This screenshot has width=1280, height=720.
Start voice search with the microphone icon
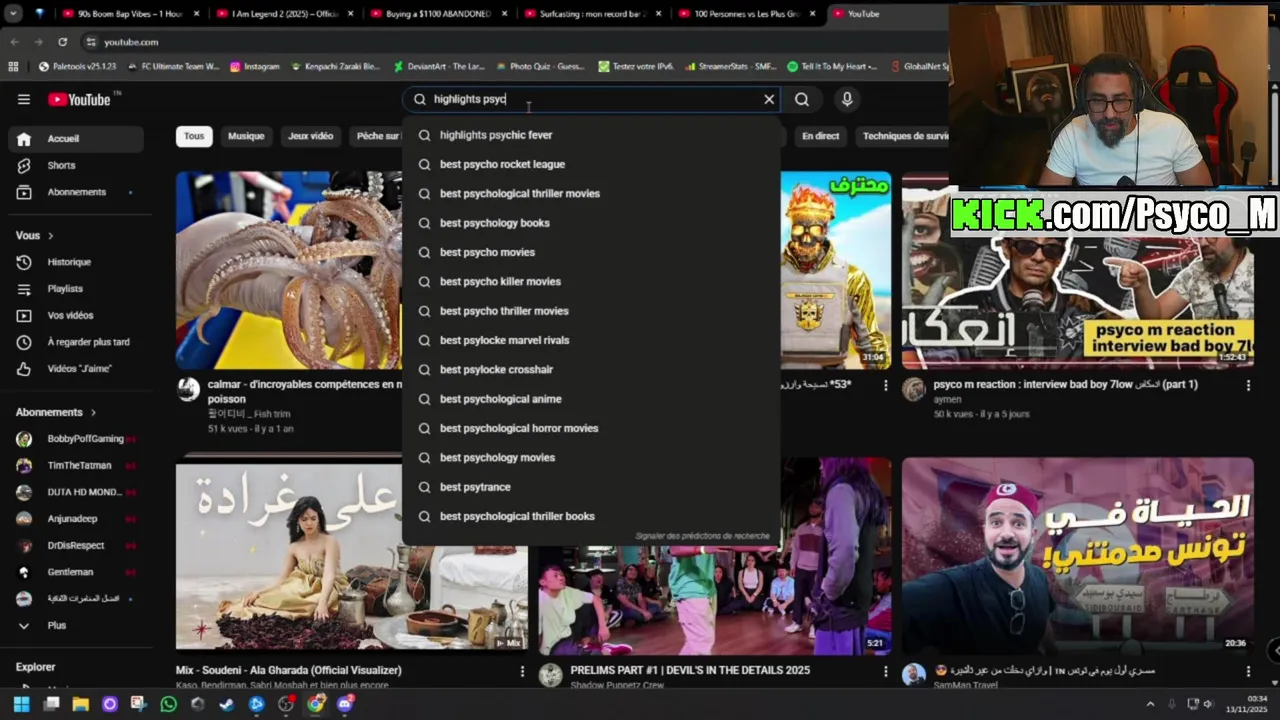pyautogui.click(x=847, y=99)
